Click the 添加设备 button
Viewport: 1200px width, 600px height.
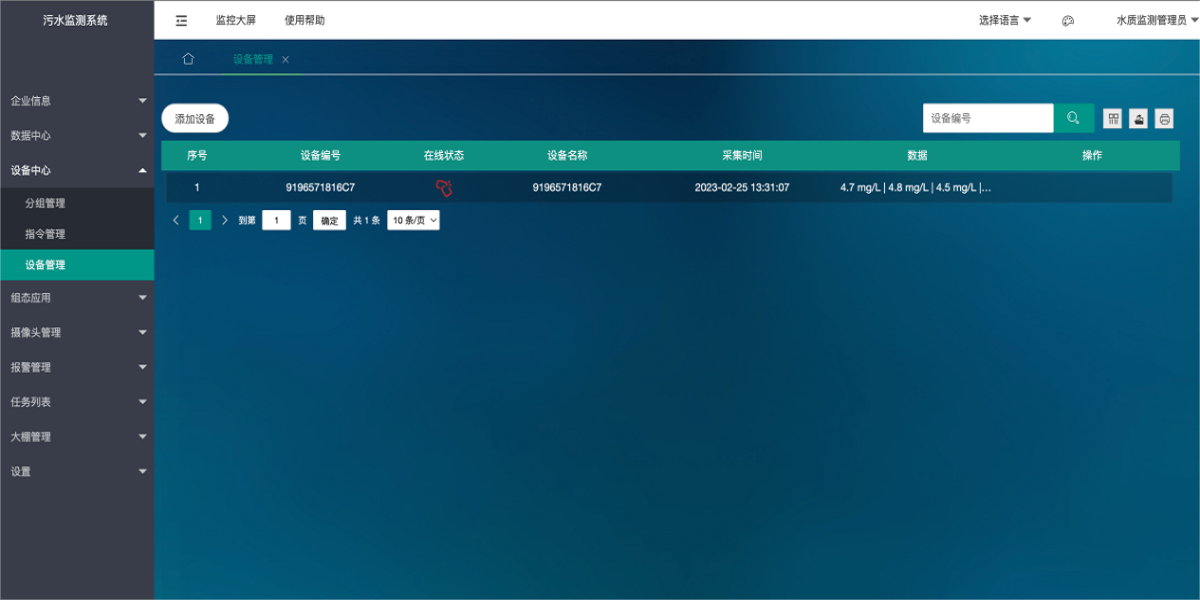[195, 118]
